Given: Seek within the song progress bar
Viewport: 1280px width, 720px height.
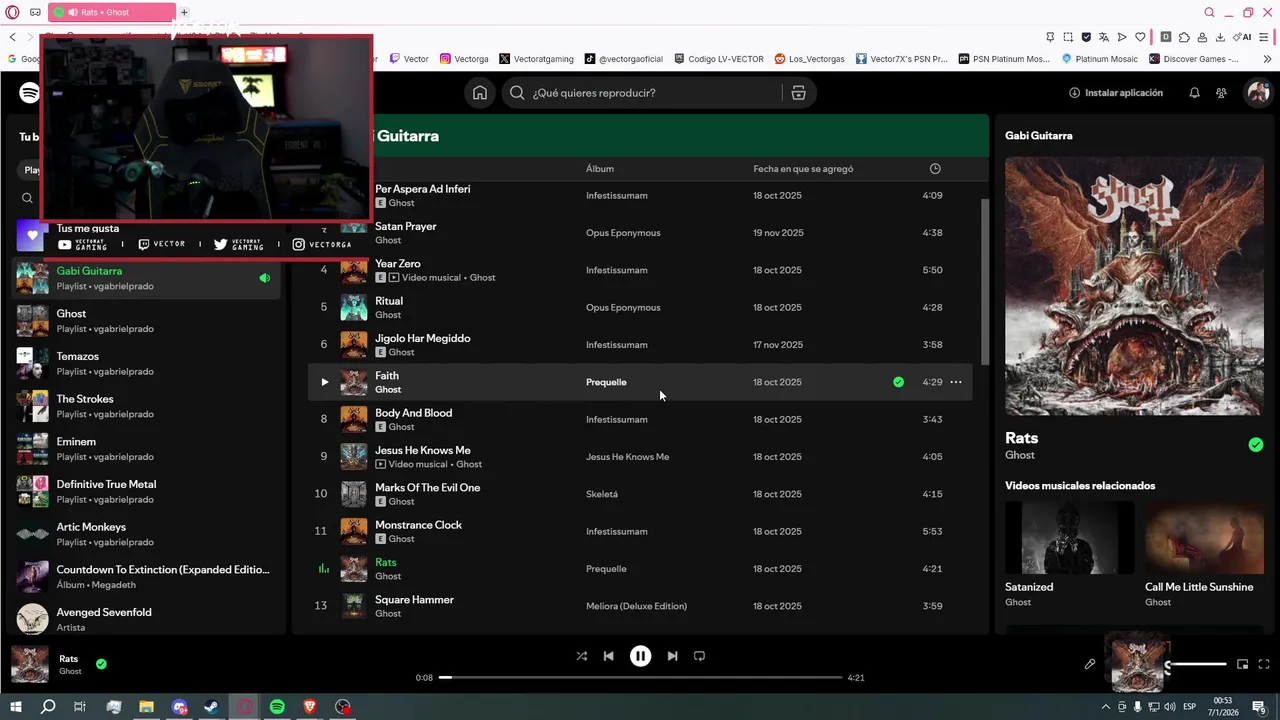Looking at the screenshot, I should tap(640, 678).
